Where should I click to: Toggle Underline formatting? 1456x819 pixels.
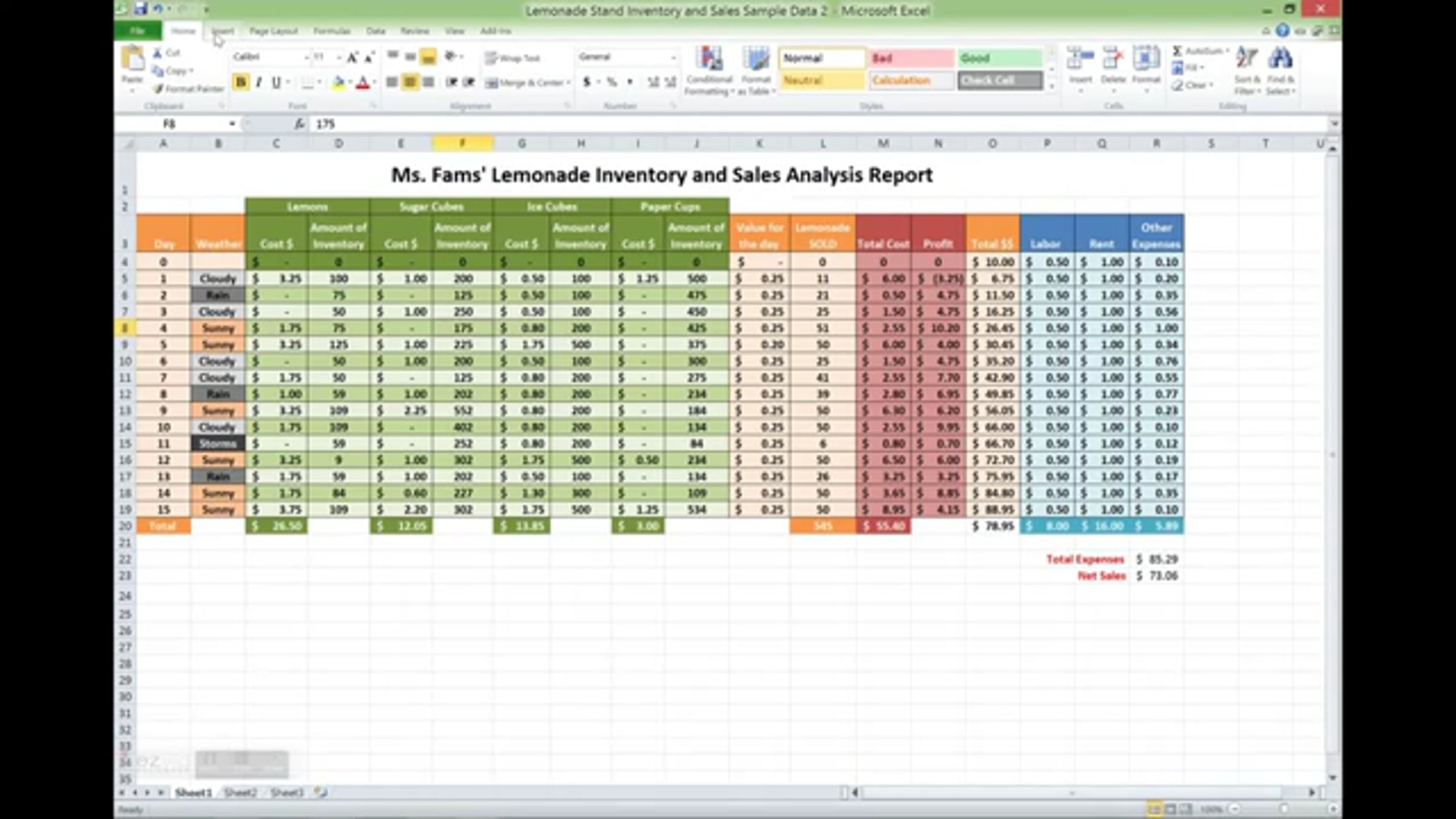pyautogui.click(x=276, y=83)
